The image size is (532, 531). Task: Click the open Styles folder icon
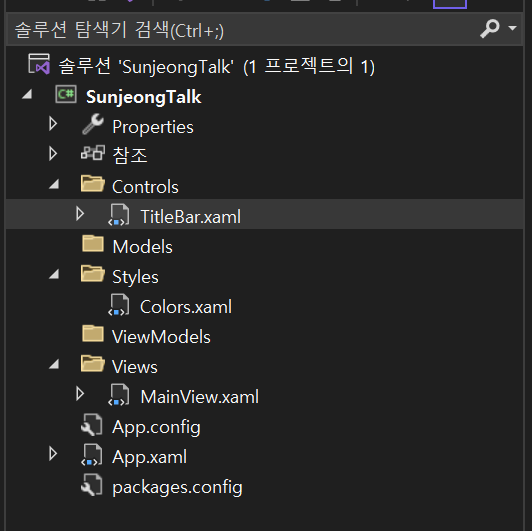click(x=93, y=273)
